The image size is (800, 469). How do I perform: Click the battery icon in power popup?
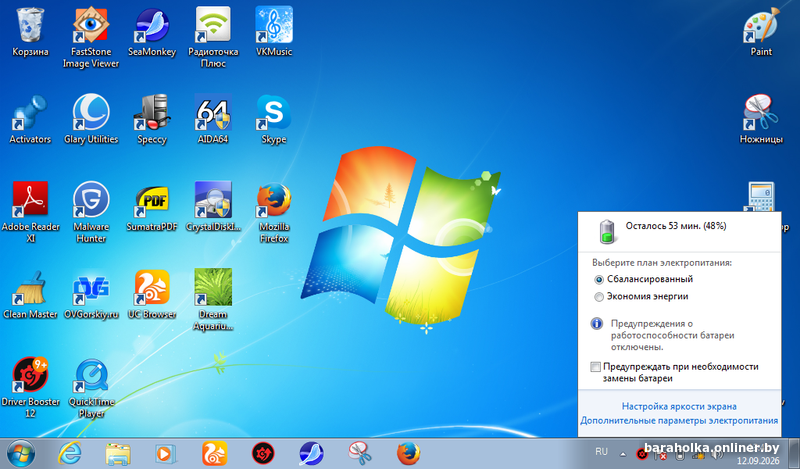tap(607, 231)
